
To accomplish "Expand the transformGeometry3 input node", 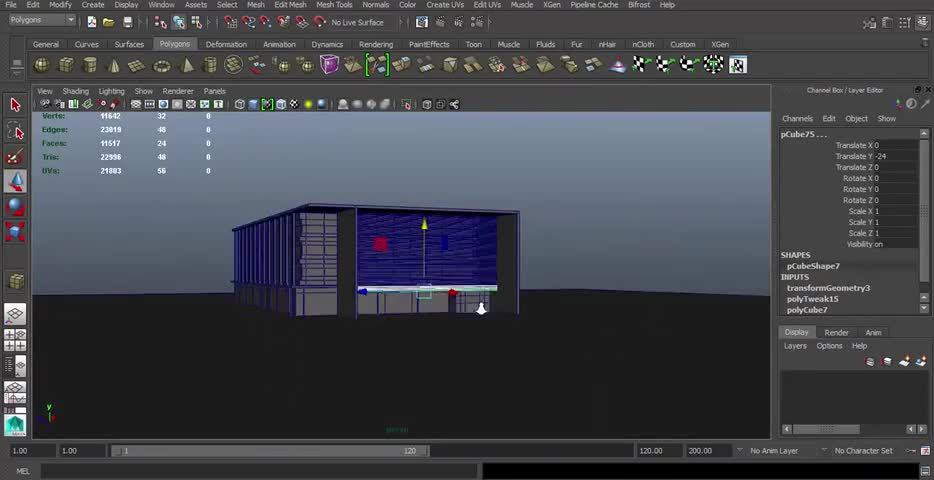I will coord(828,288).
